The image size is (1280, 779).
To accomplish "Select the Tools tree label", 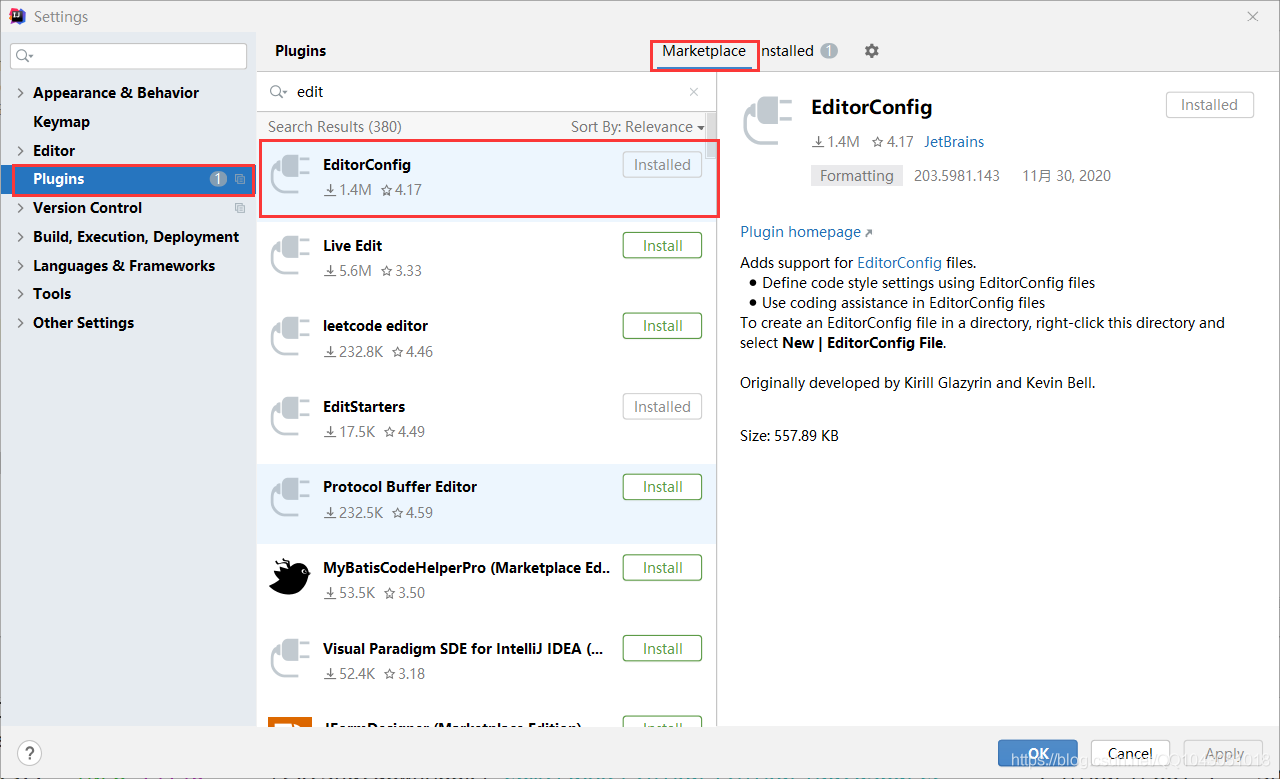I will click(x=52, y=294).
